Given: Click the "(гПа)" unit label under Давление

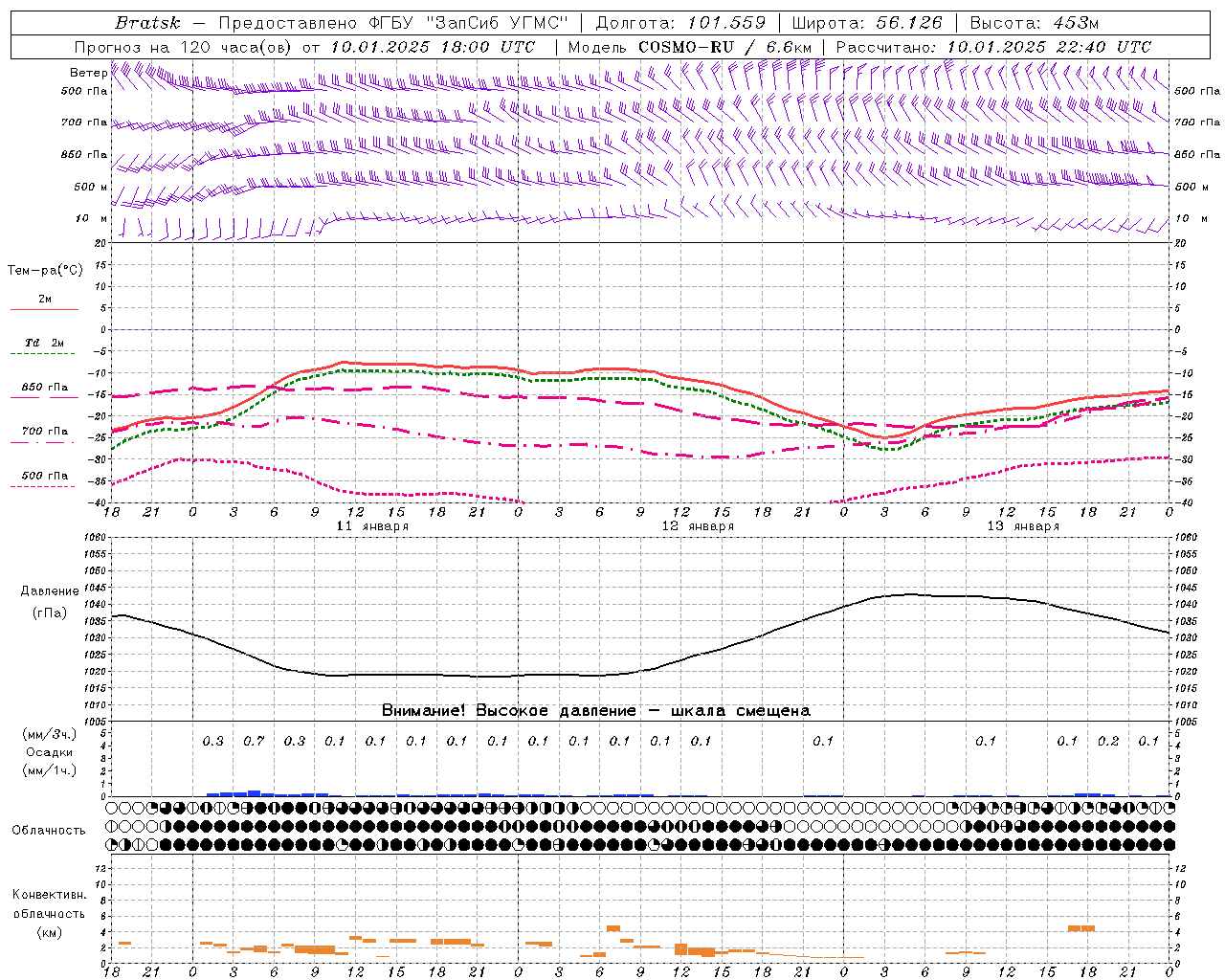Looking at the screenshot, I should (x=50, y=613).
